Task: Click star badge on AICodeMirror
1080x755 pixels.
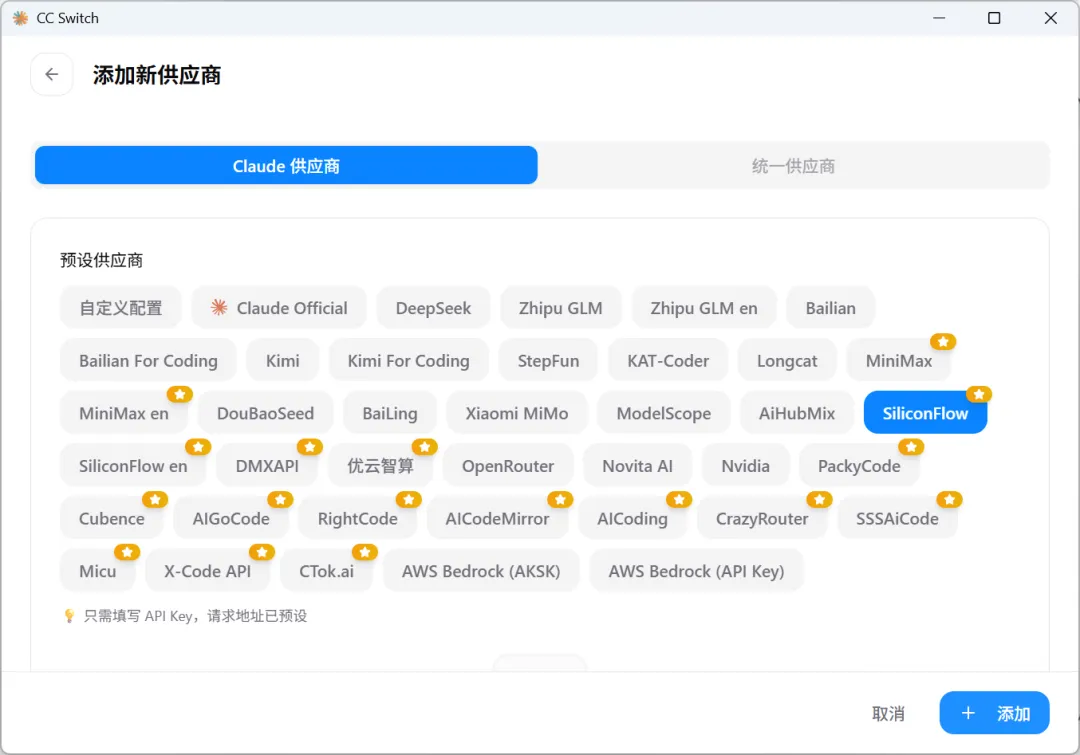Action: (560, 499)
